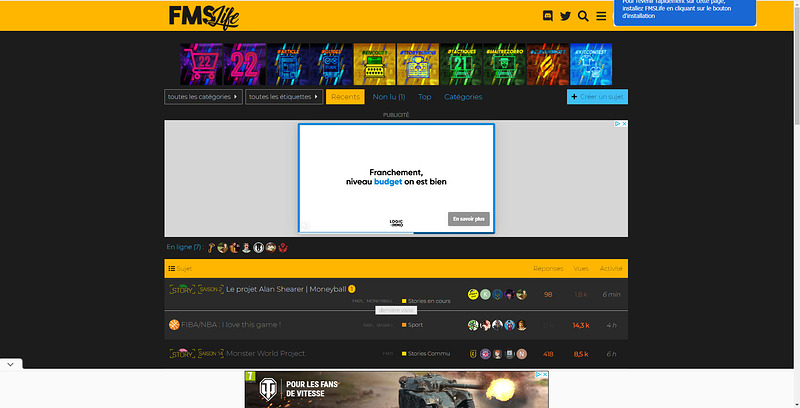
Task: Open the #STORYBUSIDIS trophy banner tile
Action: [x=418, y=64]
